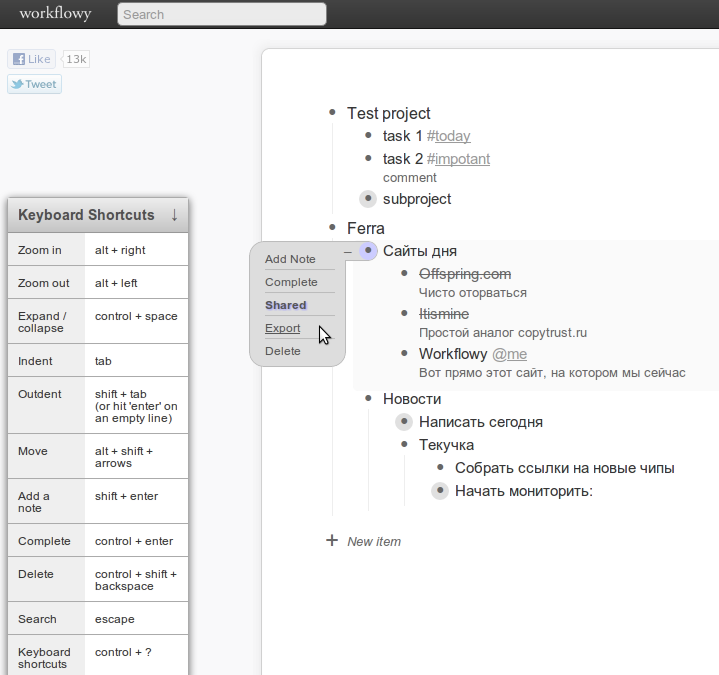Click the bullet next to Test project
719x675 pixels.
pyautogui.click(x=332, y=113)
